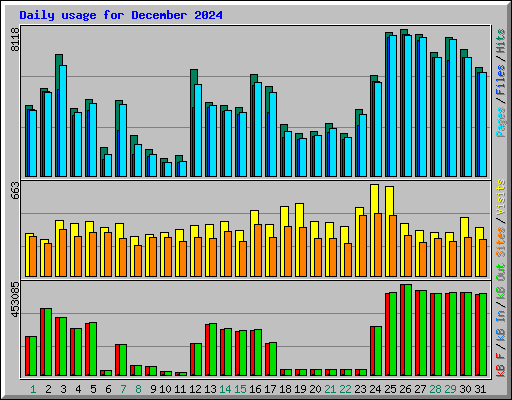
Task: Click the 'Hits' legend label
Action: click(x=501, y=41)
